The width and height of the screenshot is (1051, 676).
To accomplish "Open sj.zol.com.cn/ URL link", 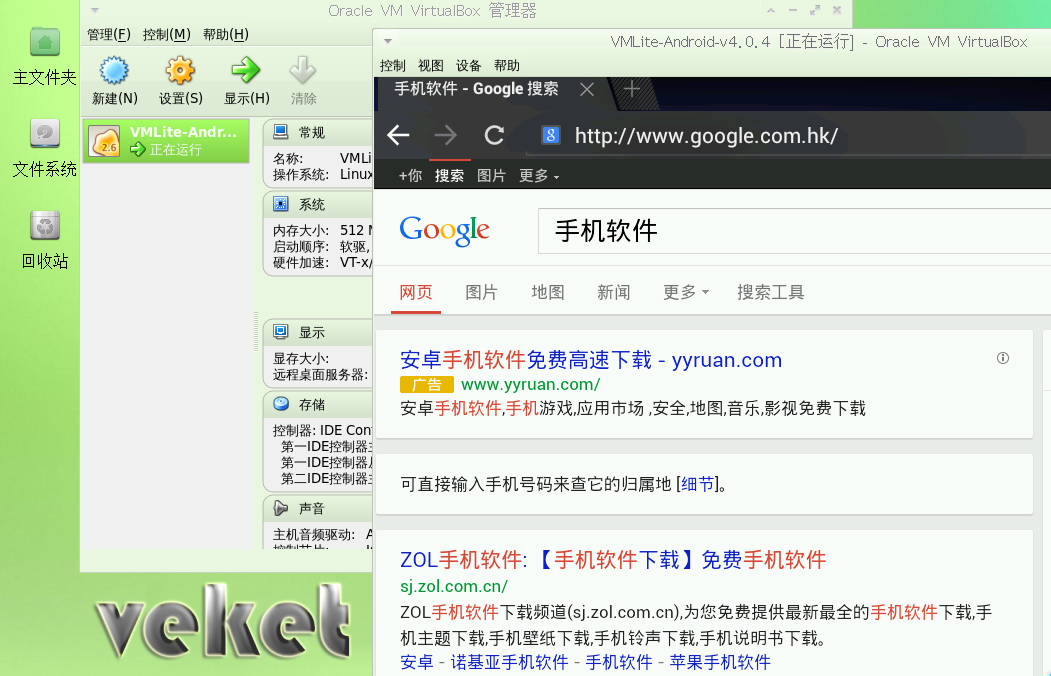I will 454,586.
